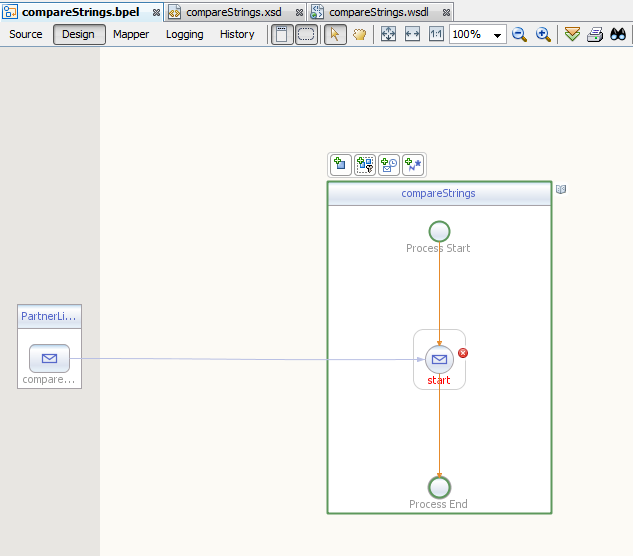
Task: Select the hand pan tool
Action: (359, 34)
